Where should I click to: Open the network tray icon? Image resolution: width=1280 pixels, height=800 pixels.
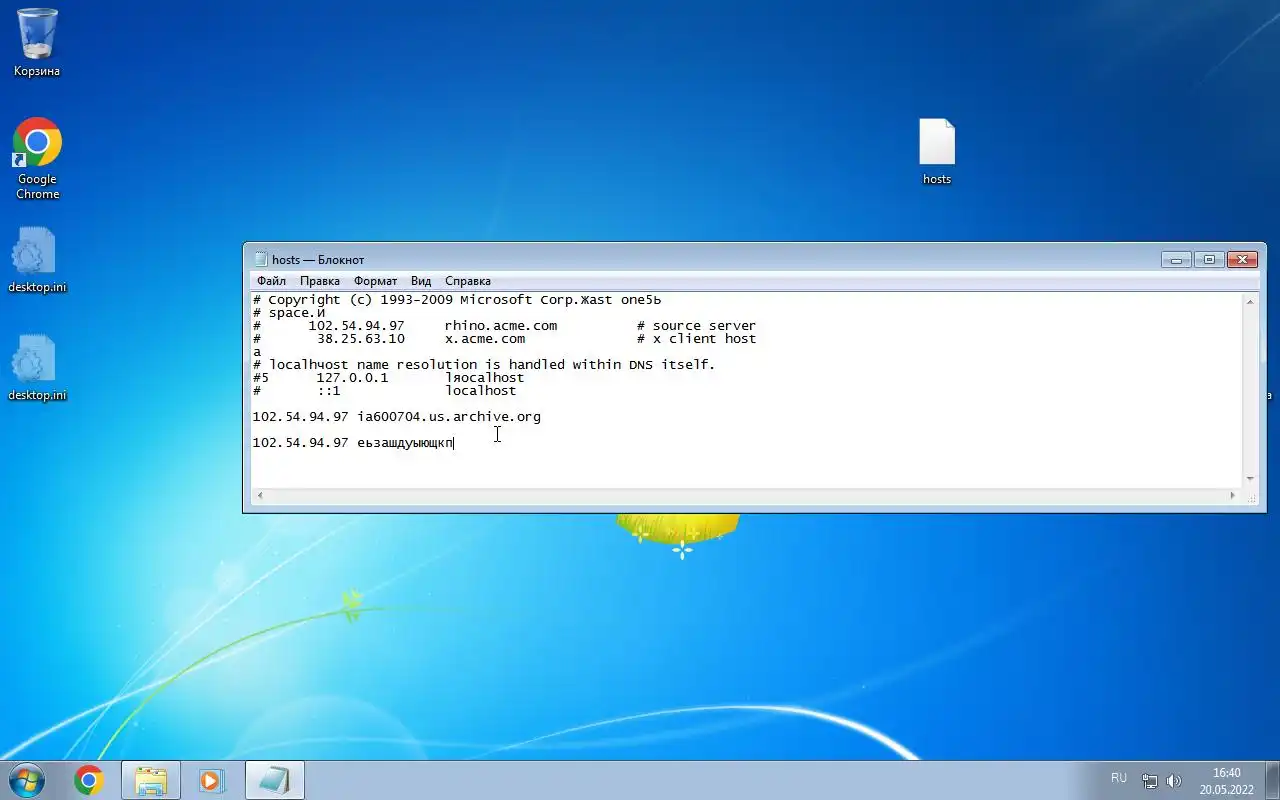[1151, 780]
